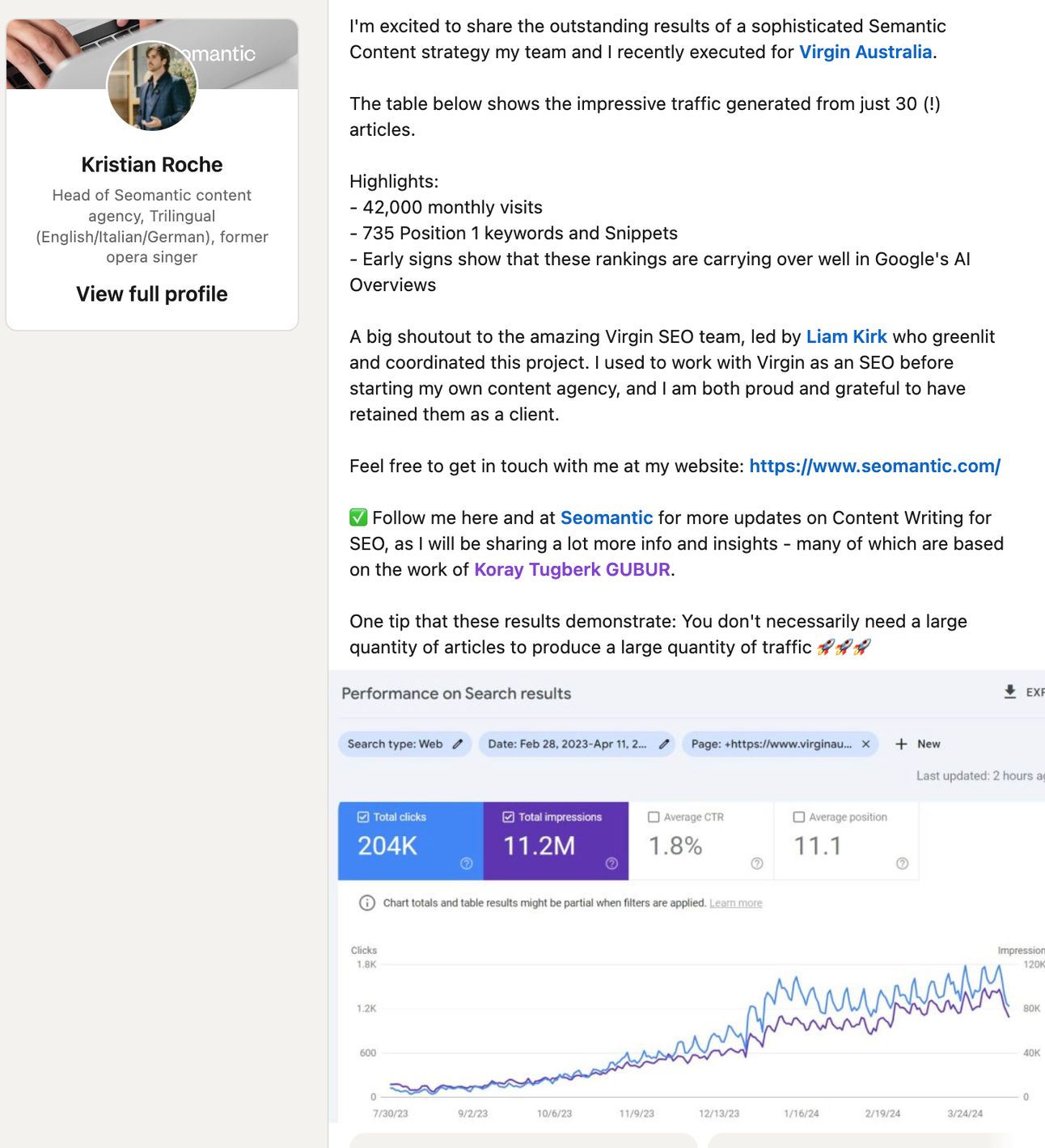Enable the Average CTR checkbox

pyautogui.click(x=654, y=817)
